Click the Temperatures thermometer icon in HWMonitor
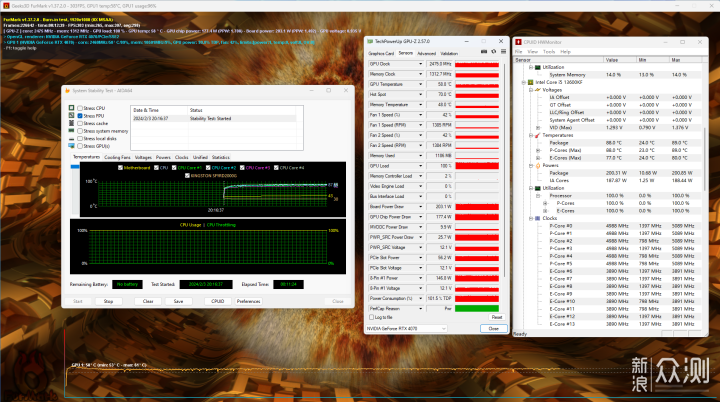 (538, 135)
